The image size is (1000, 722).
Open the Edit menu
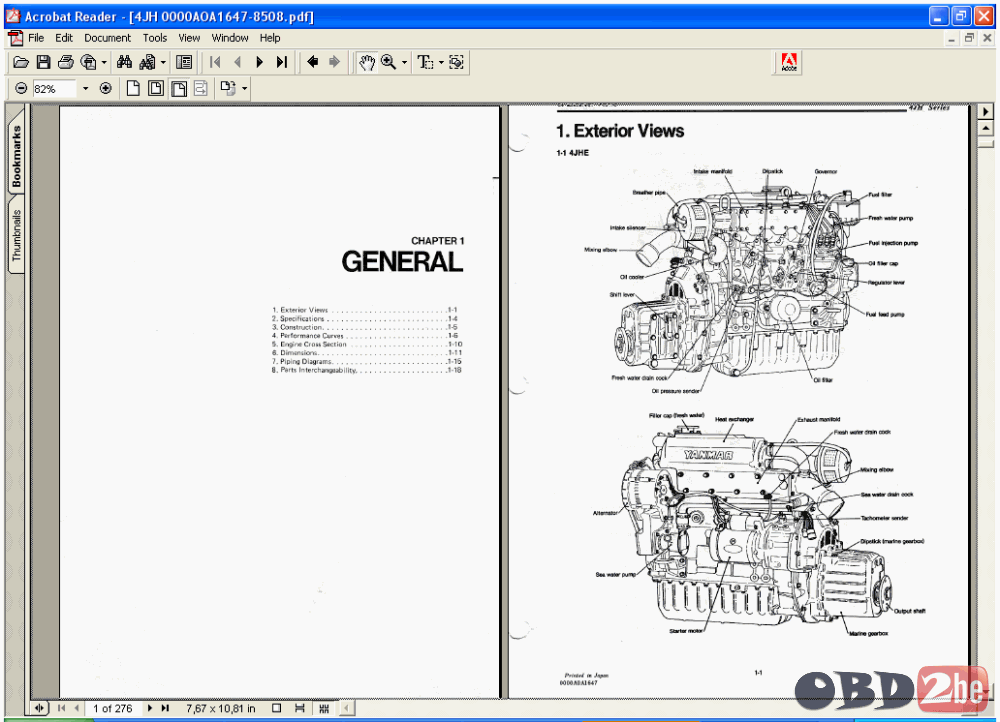64,38
